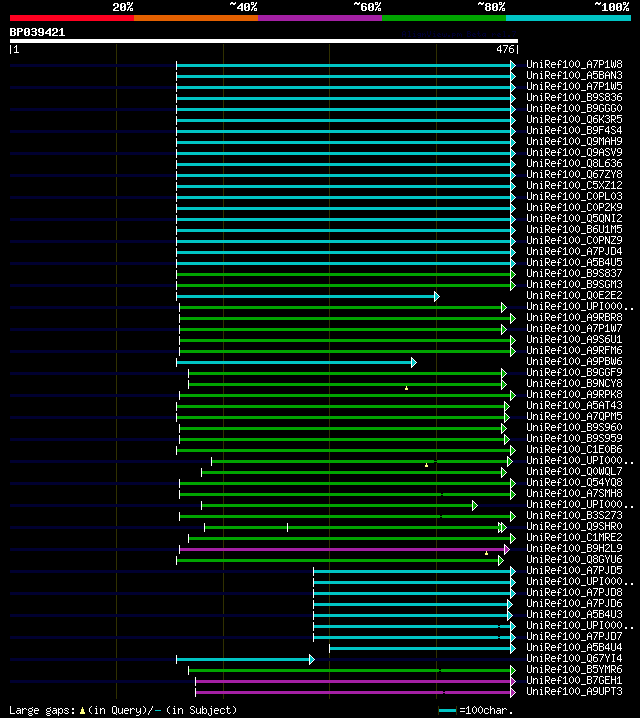Select hit label UniRef100_B9GGF9
640x718 pixels.
click(574, 372)
